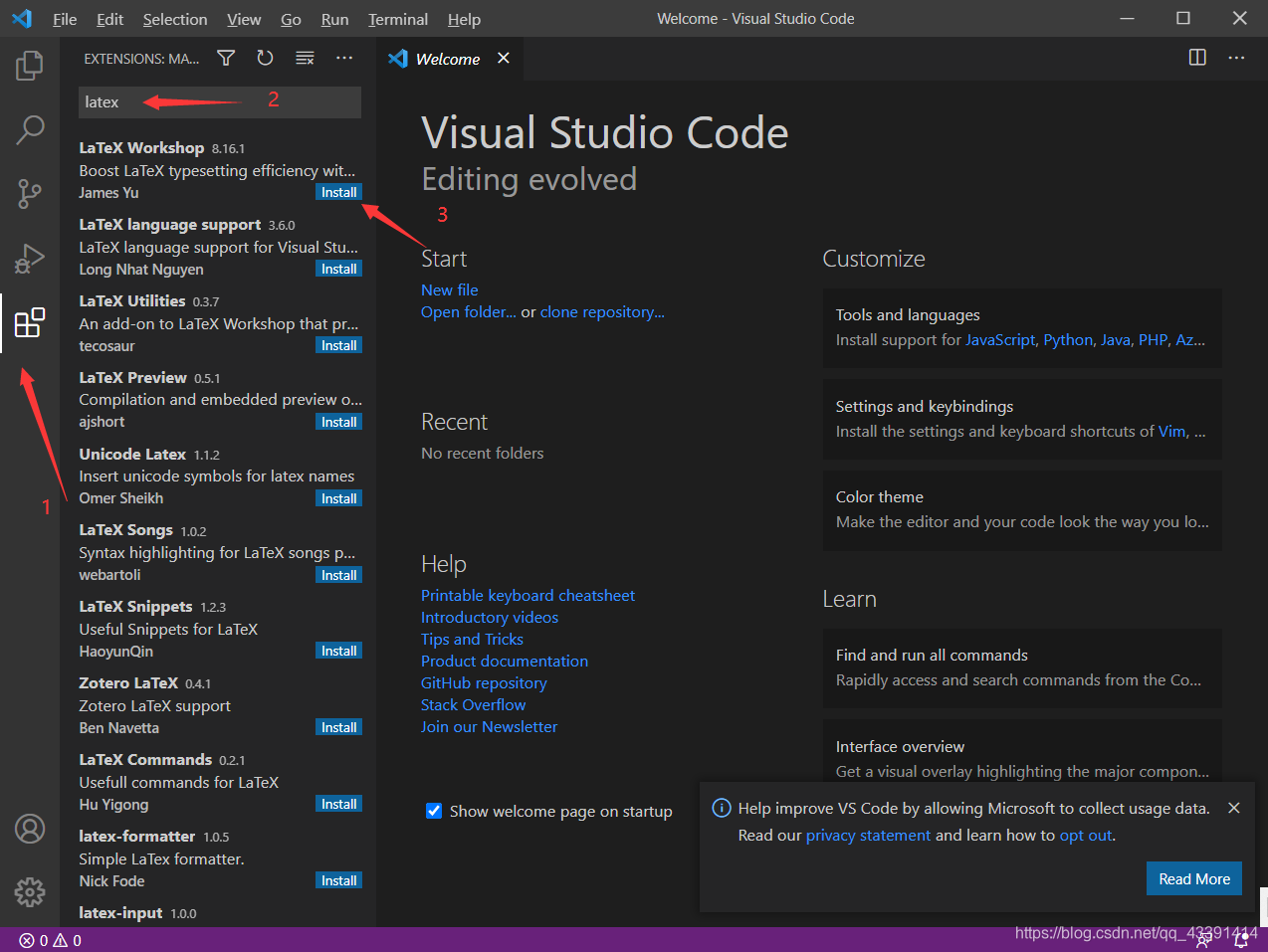Click the opt out link
Image resolution: width=1268 pixels, height=952 pixels.
tap(1085, 835)
